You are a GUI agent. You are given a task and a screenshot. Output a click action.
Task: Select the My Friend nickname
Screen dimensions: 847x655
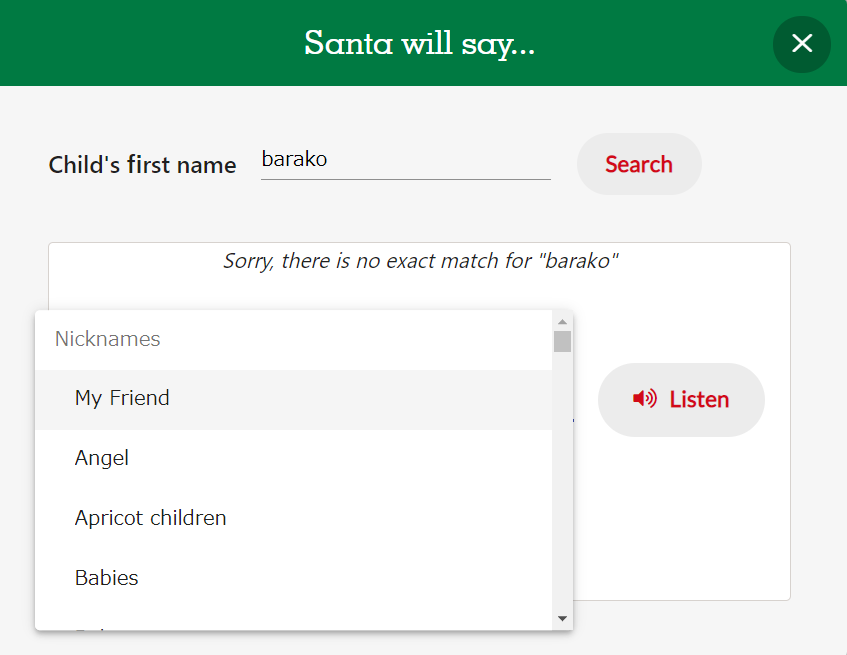[x=122, y=398]
